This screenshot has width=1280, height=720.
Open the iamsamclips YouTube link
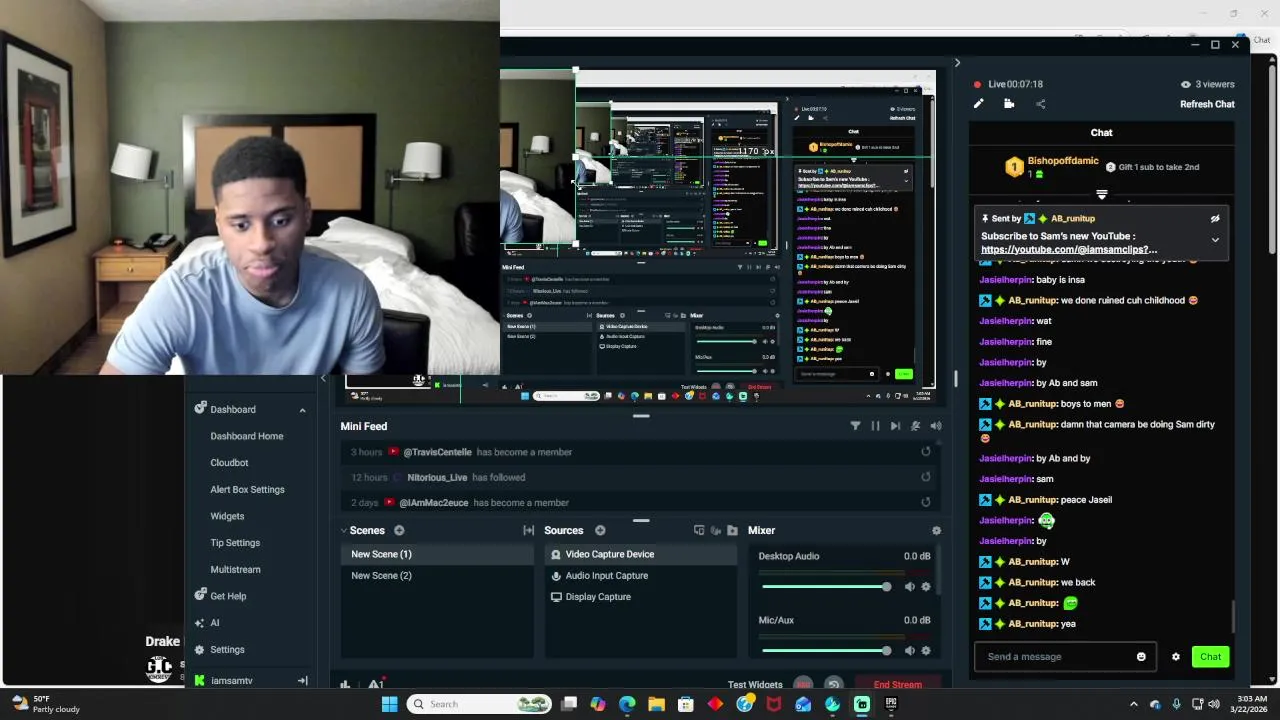(1069, 249)
